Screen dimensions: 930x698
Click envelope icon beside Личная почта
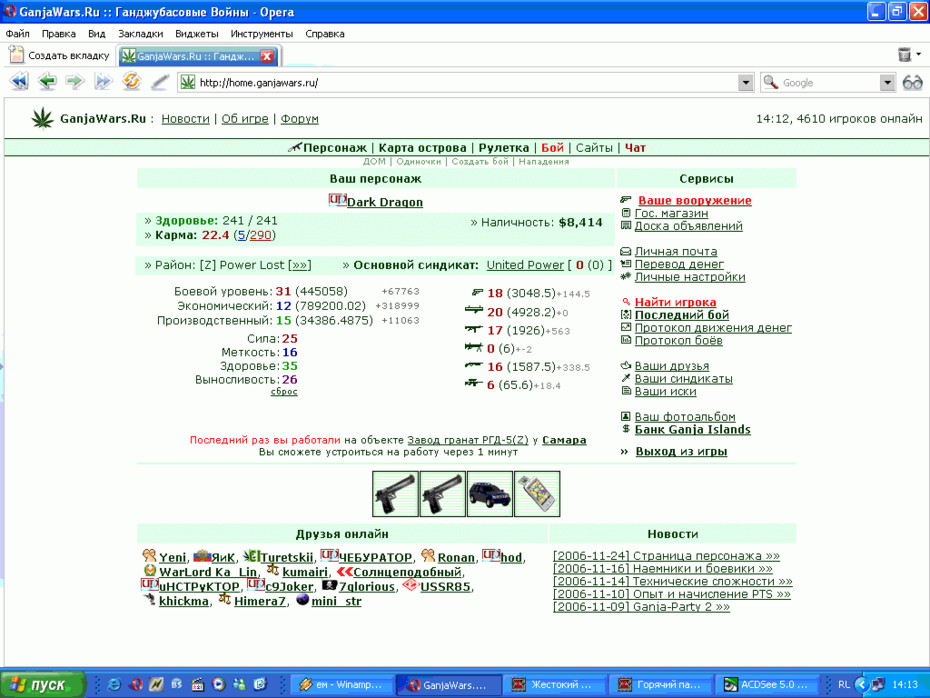click(x=625, y=251)
